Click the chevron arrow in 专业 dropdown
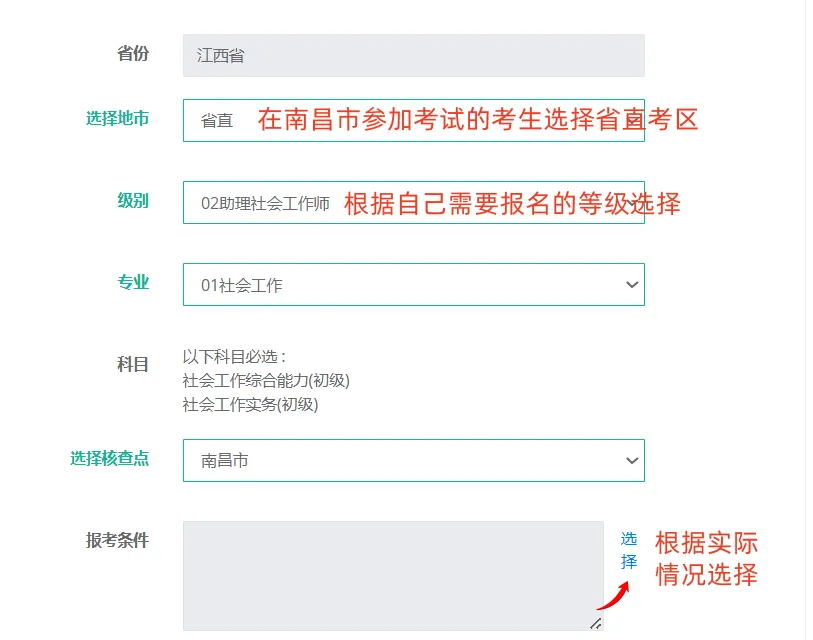Viewport: 813px width, 640px height. coord(631,285)
